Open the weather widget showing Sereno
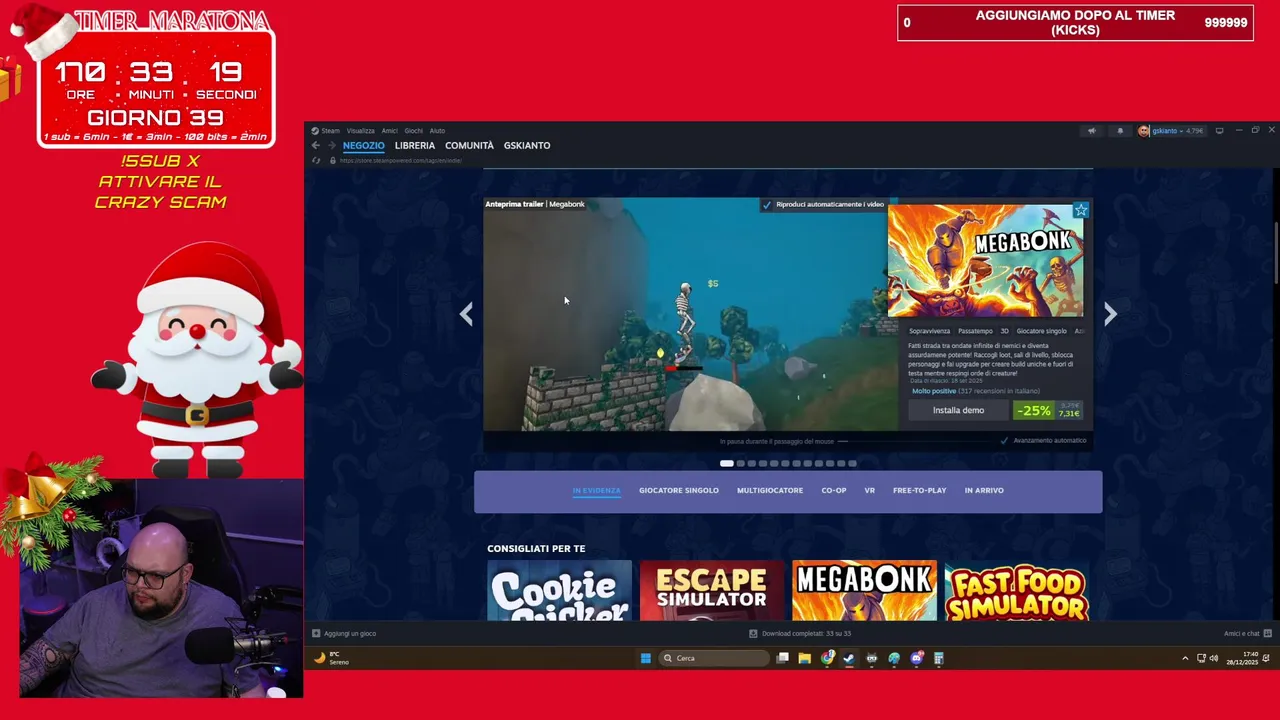The height and width of the screenshot is (720, 1280). [330, 658]
